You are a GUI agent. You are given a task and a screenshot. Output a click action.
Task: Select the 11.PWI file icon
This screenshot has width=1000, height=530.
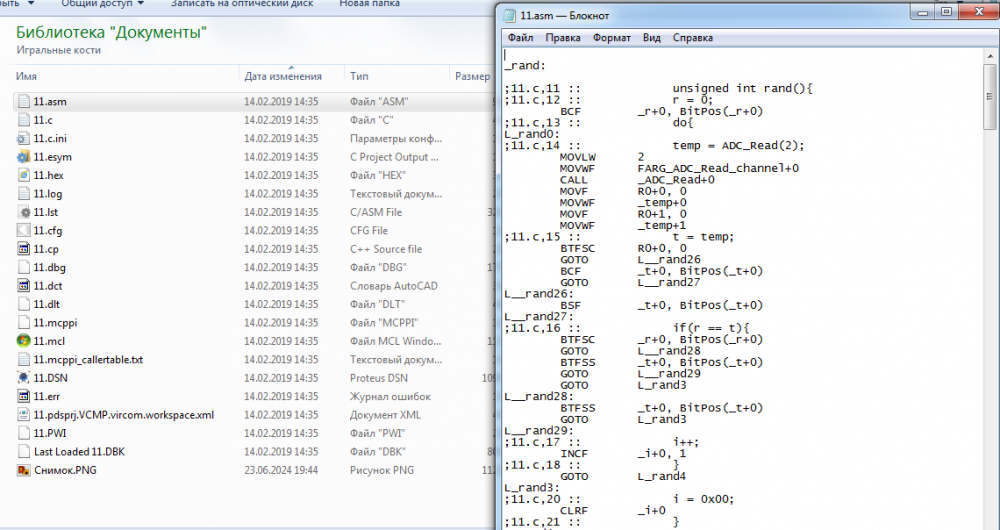(24, 433)
